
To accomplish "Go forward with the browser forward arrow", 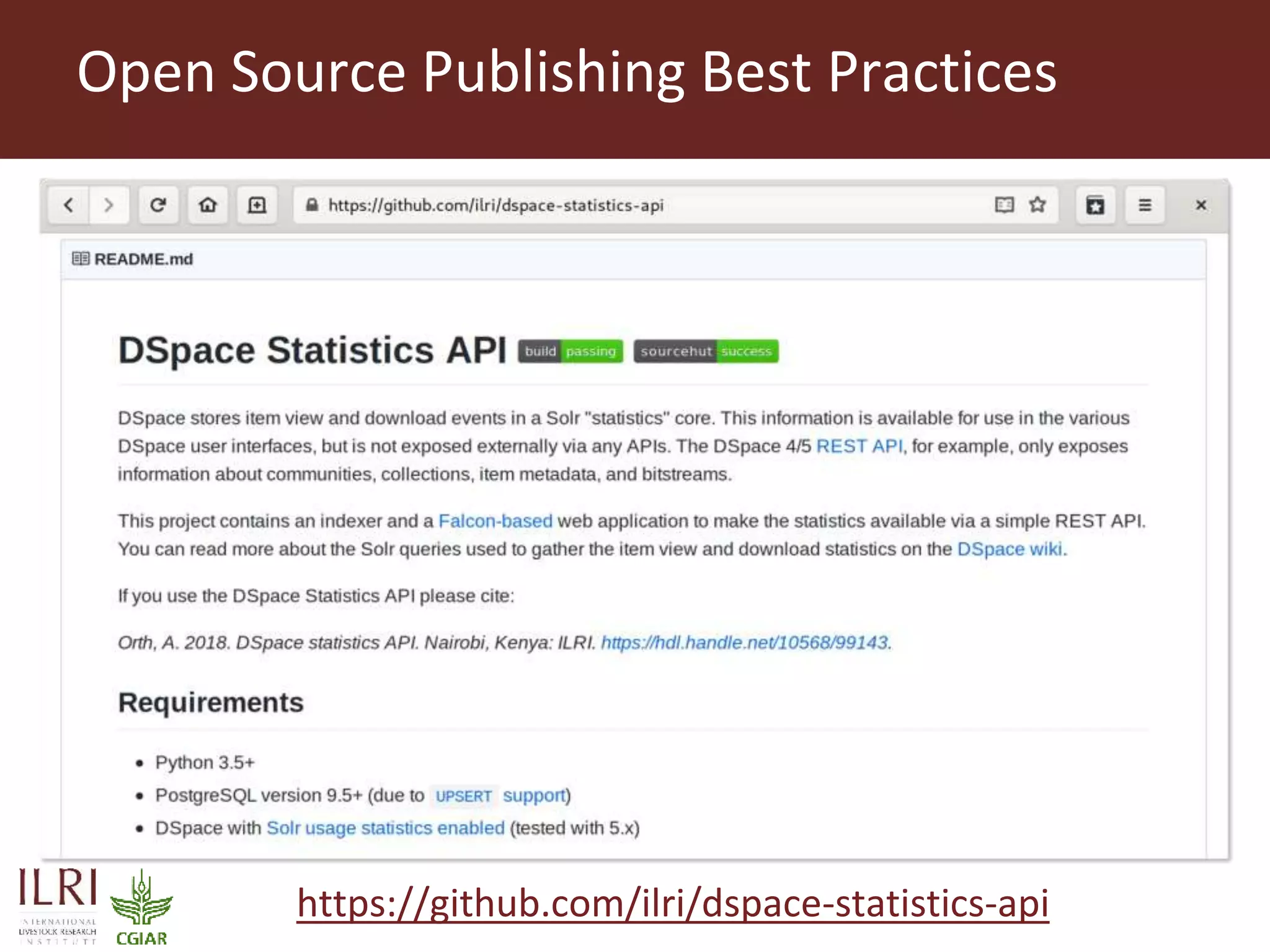I will pyautogui.click(x=109, y=205).
